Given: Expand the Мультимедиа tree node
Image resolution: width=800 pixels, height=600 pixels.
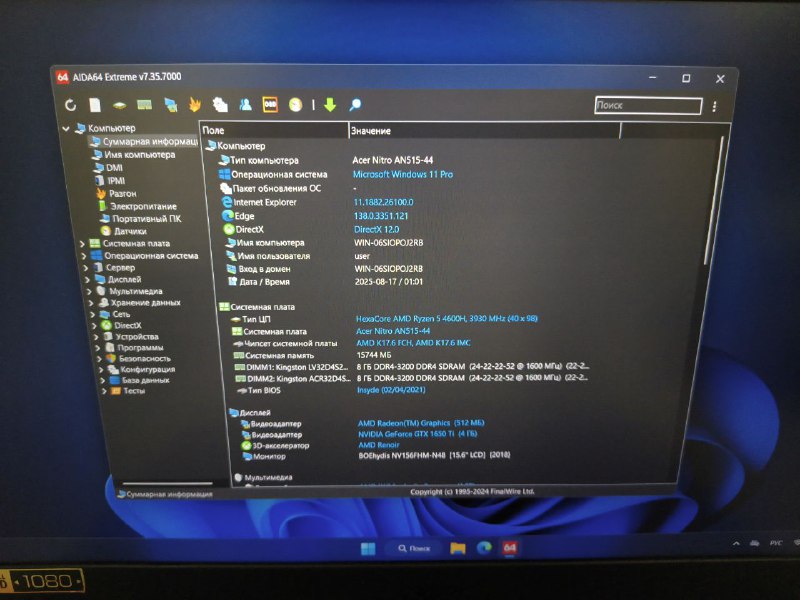Looking at the screenshot, I should [x=89, y=291].
